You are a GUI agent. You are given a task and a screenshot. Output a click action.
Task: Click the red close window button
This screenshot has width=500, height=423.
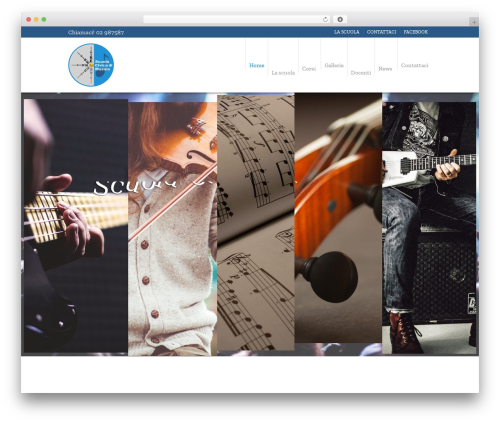(29, 19)
